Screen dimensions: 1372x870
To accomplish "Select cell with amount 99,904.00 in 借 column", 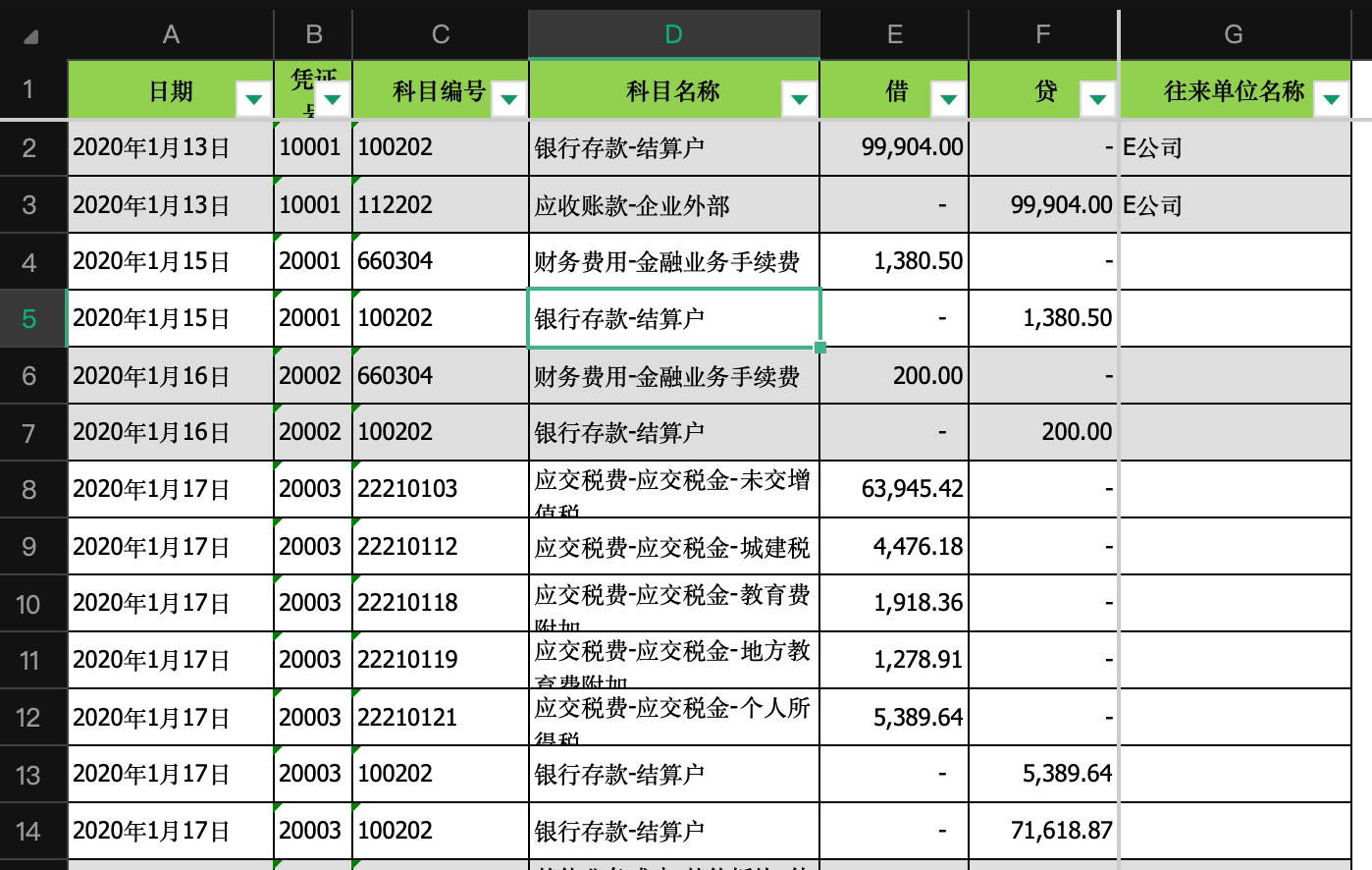I will (894, 147).
